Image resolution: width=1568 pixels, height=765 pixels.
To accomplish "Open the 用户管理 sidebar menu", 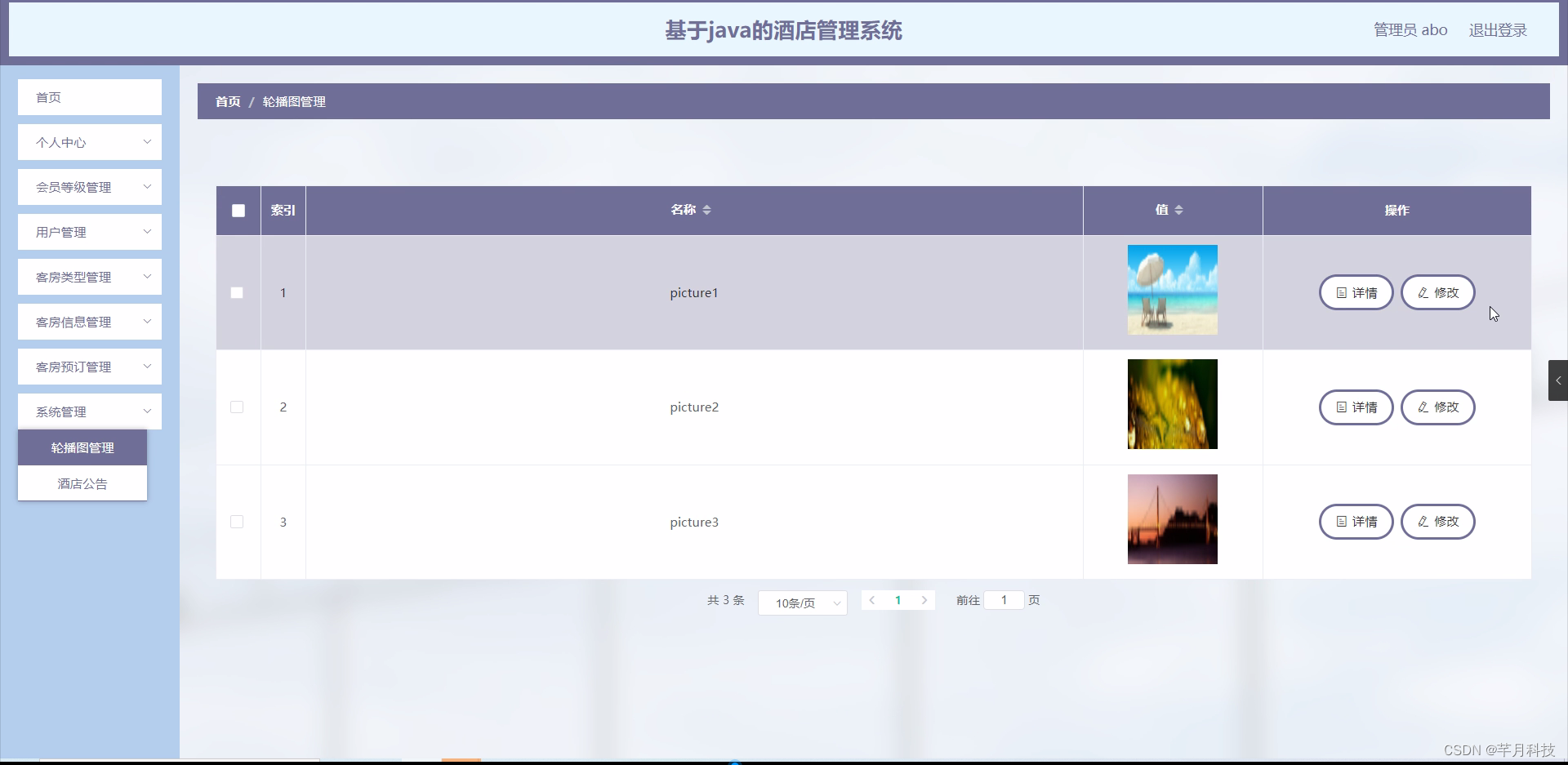I will (x=89, y=232).
